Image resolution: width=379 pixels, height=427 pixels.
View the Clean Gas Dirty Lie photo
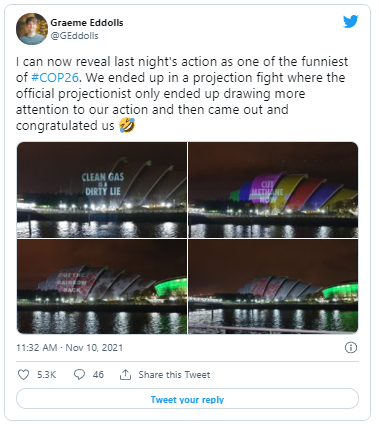point(102,190)
